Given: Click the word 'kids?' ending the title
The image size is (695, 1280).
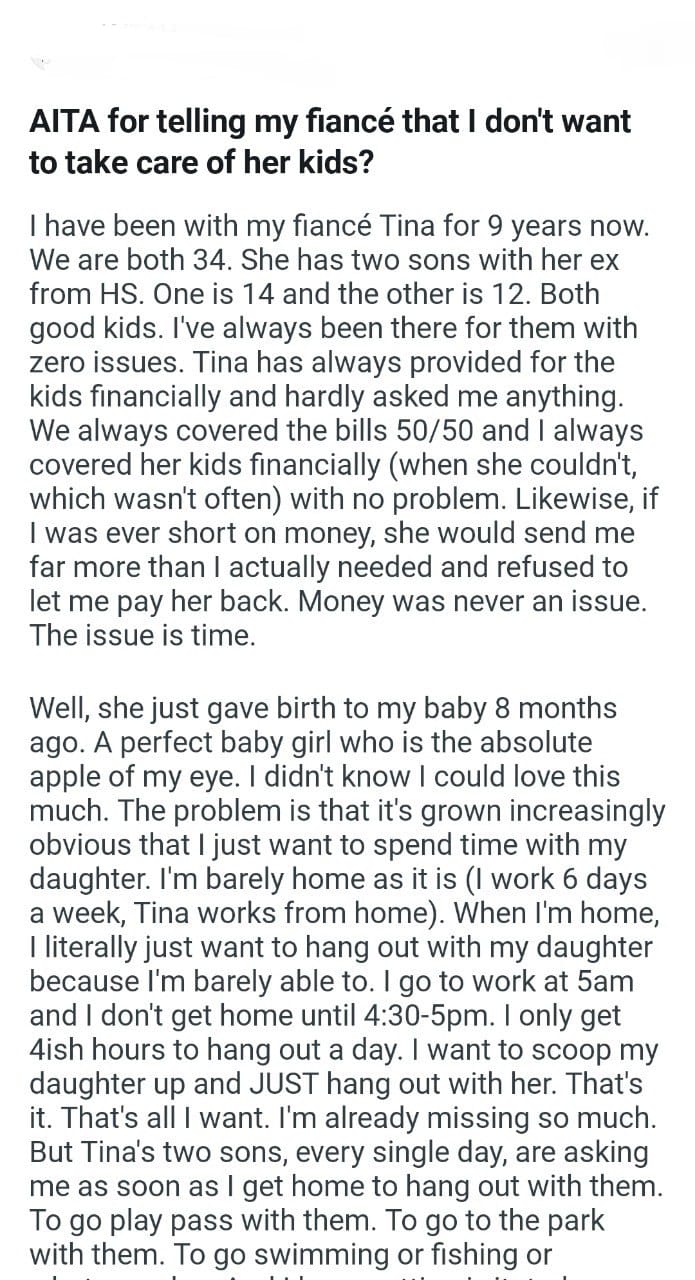Looking at the screenshot, I should tap(338, 161).
